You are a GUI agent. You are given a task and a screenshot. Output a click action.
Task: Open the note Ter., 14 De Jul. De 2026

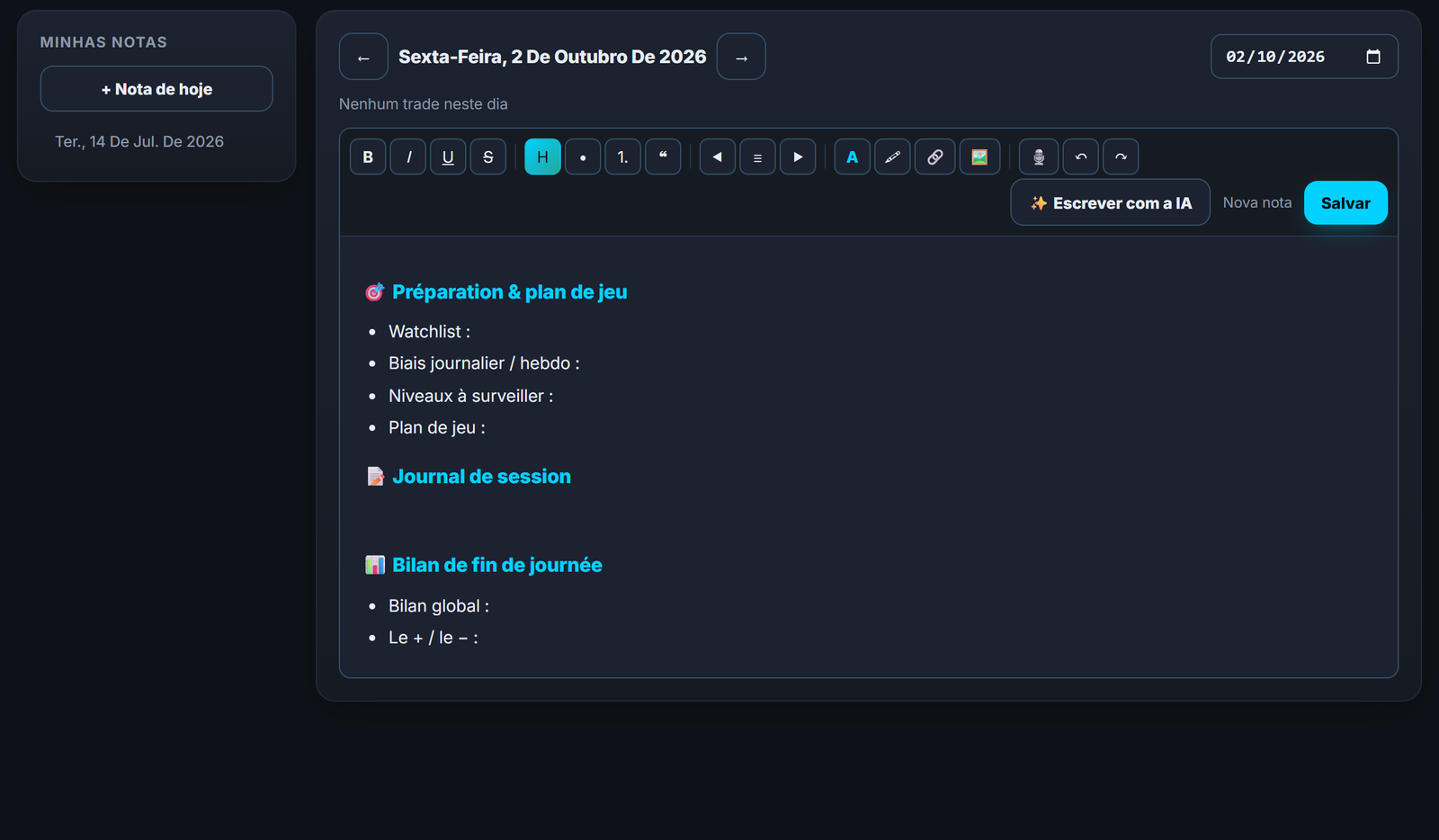tap(139, 141)
